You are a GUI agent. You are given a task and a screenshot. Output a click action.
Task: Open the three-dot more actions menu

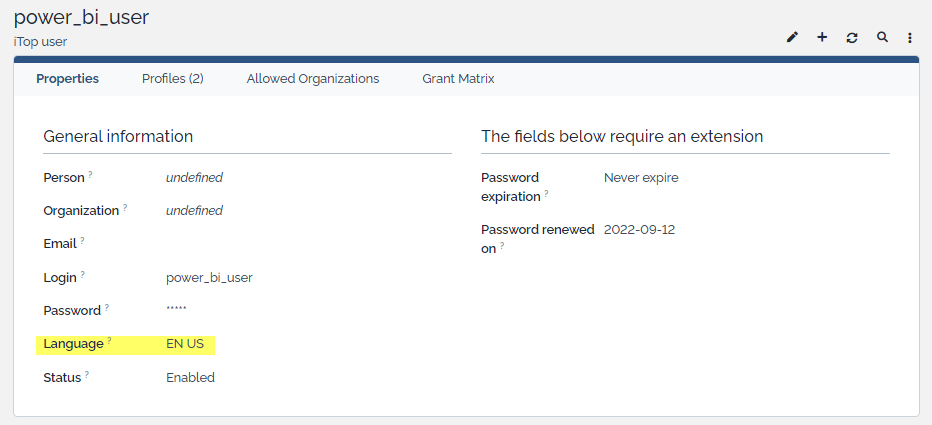(910, 37)
